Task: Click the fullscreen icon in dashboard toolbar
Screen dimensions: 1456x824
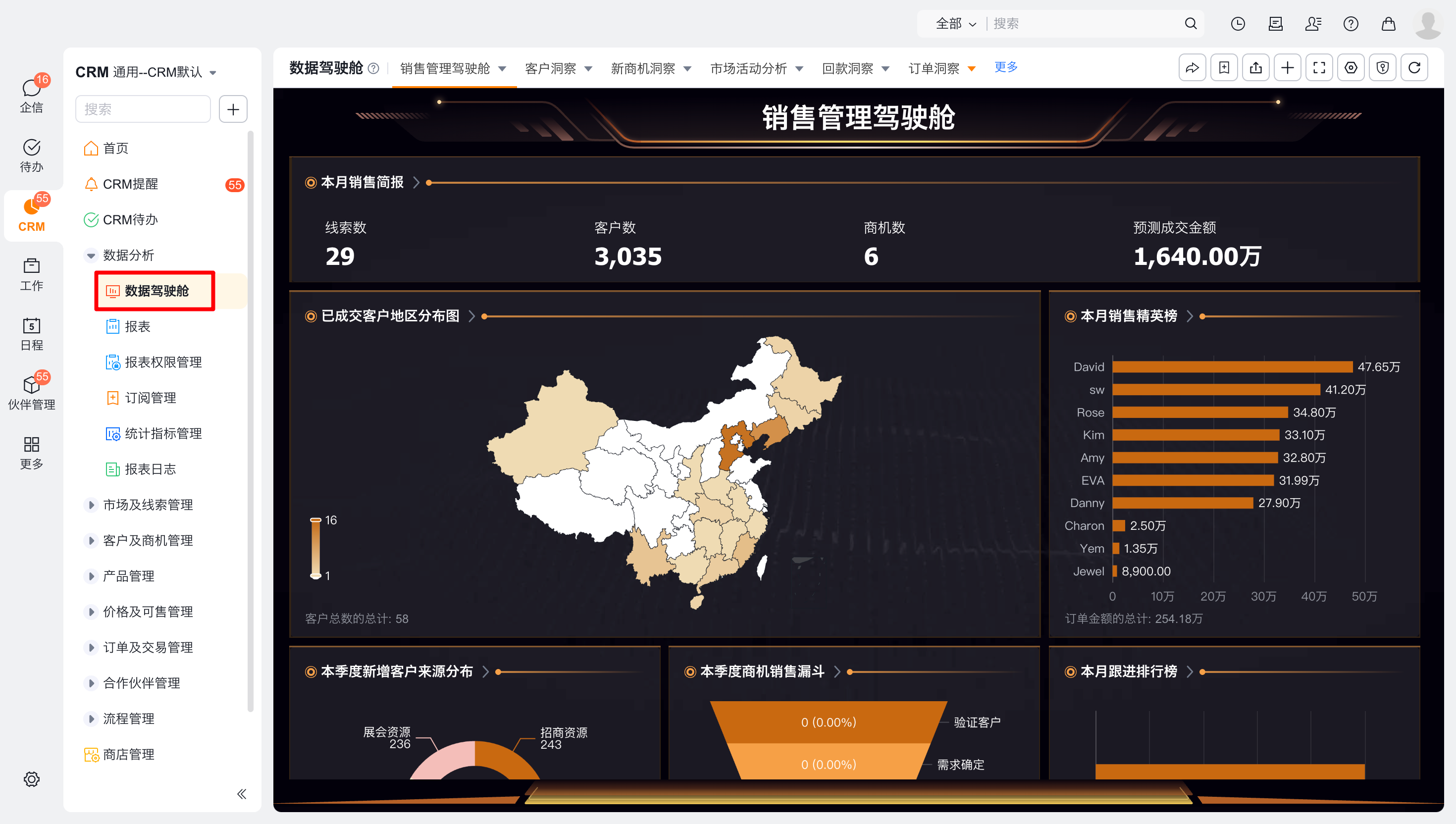Action: click(1318, 68)
